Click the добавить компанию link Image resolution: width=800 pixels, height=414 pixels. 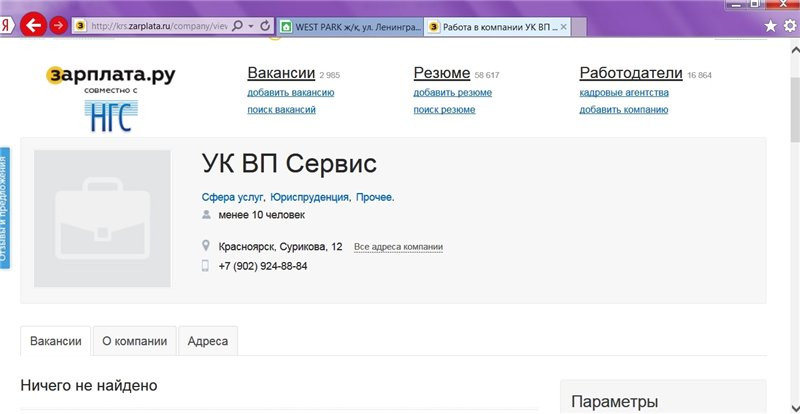click(623, 110)
